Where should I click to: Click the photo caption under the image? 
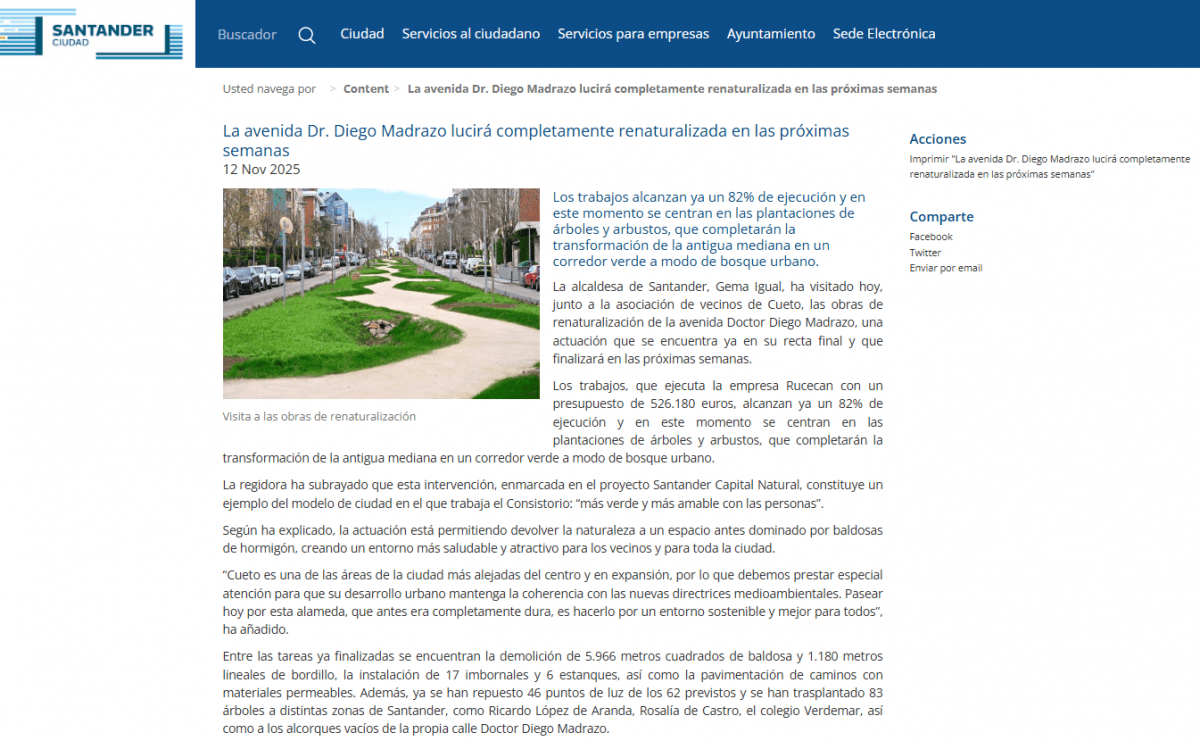coord(319,416)
